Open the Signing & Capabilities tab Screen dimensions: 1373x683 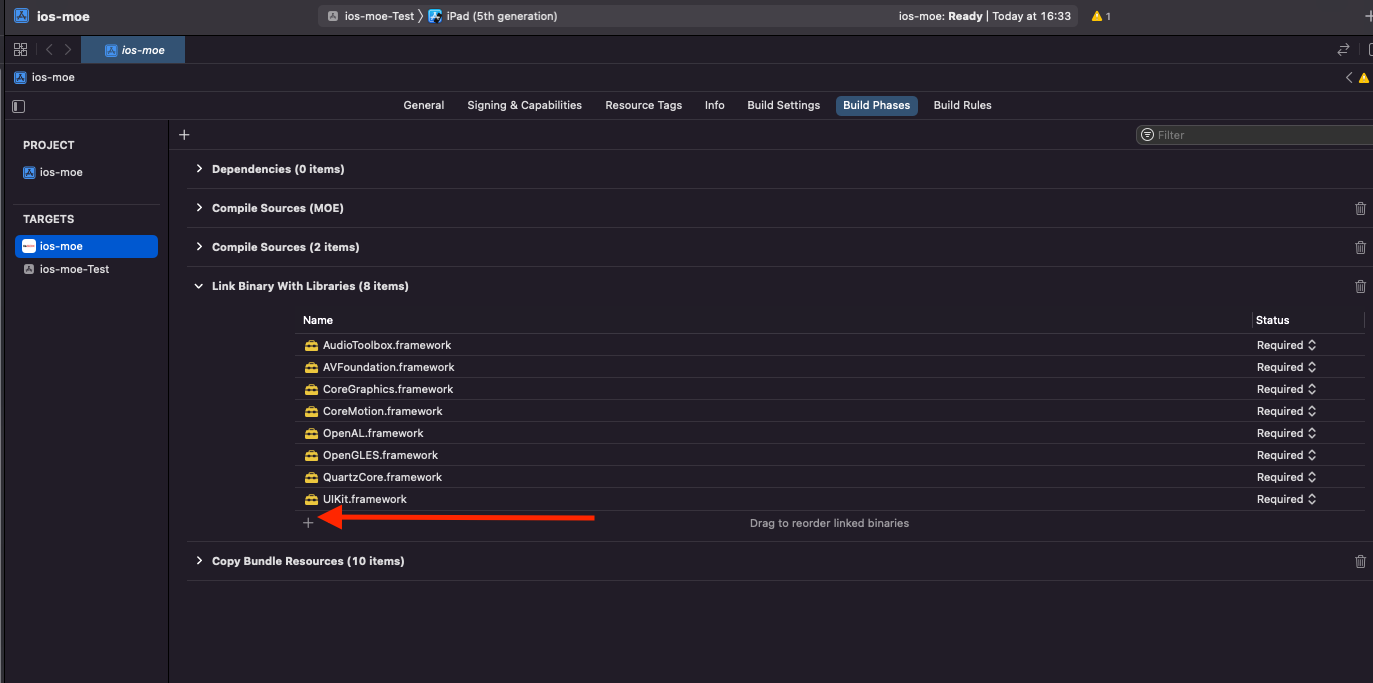(524, 105)
